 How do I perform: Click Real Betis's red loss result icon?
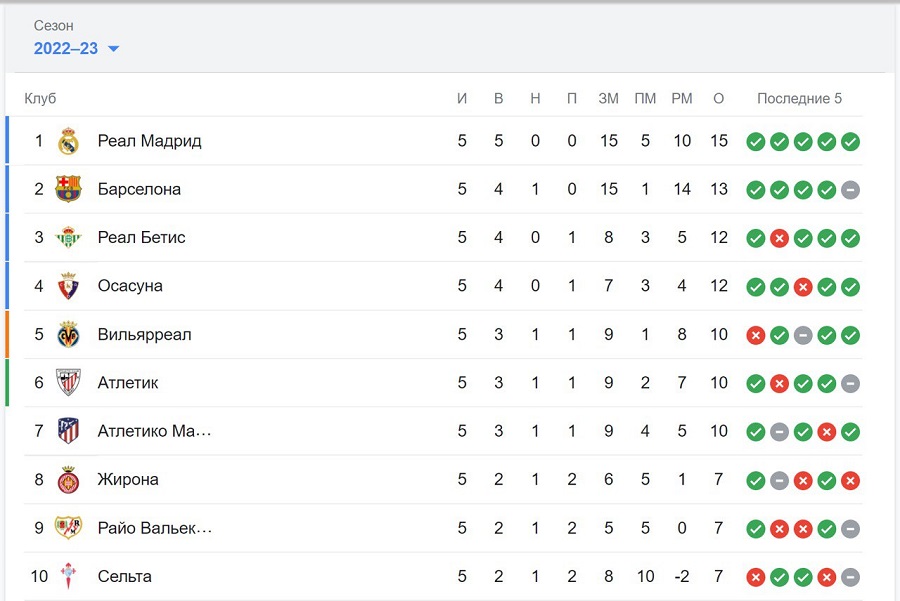779,238
